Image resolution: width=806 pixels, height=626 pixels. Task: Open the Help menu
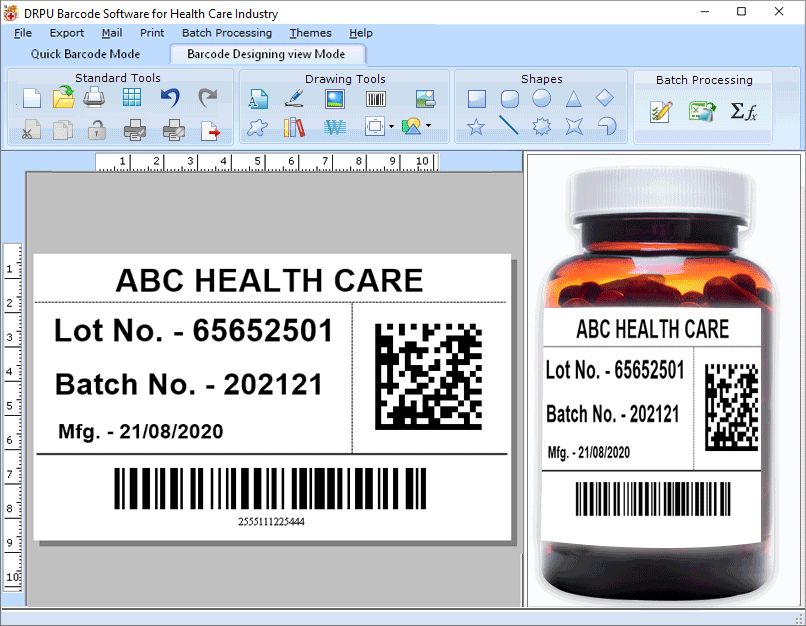coord(361,33)
